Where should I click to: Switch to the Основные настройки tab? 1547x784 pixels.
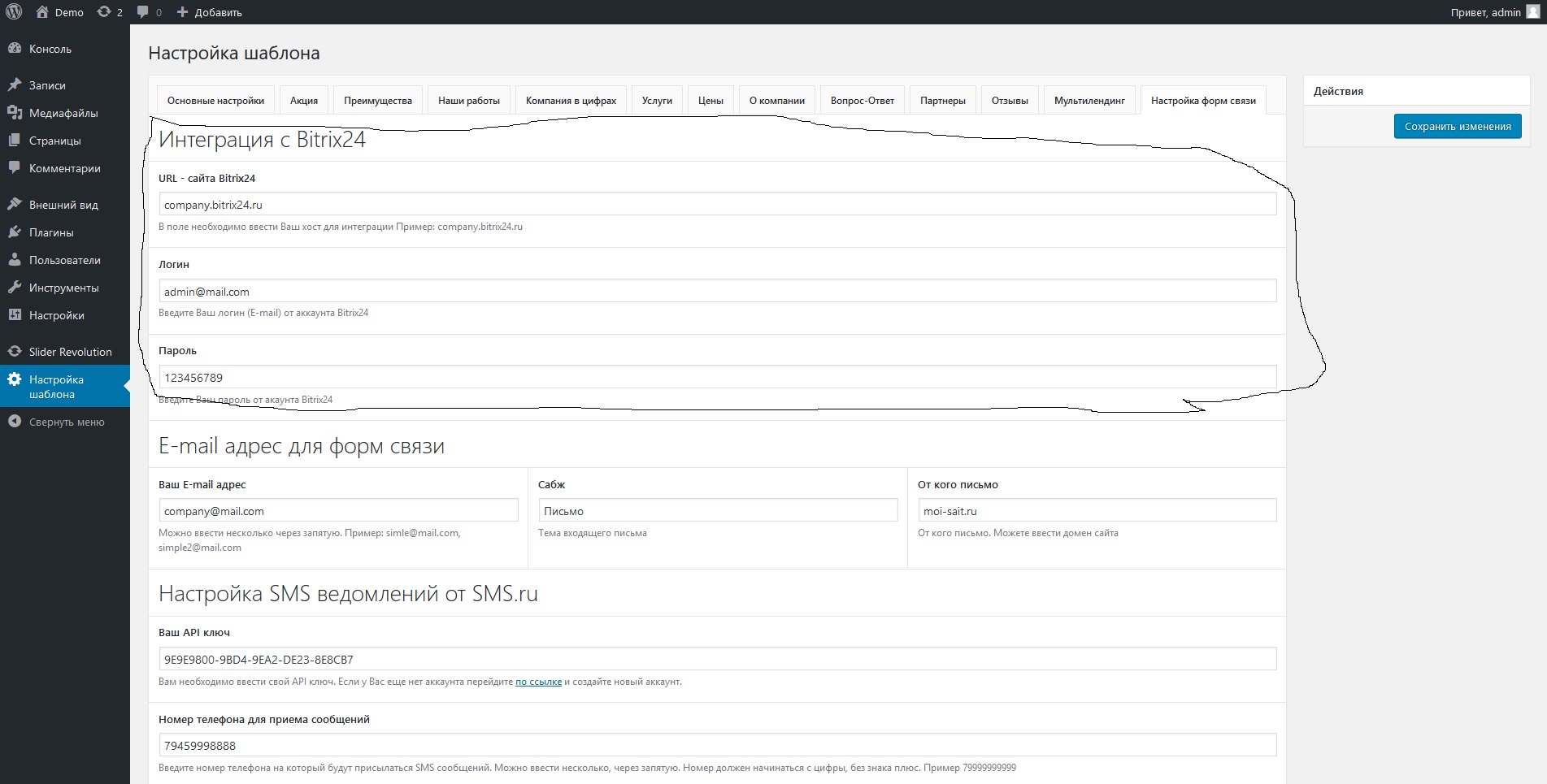click(x=215, y=101)
